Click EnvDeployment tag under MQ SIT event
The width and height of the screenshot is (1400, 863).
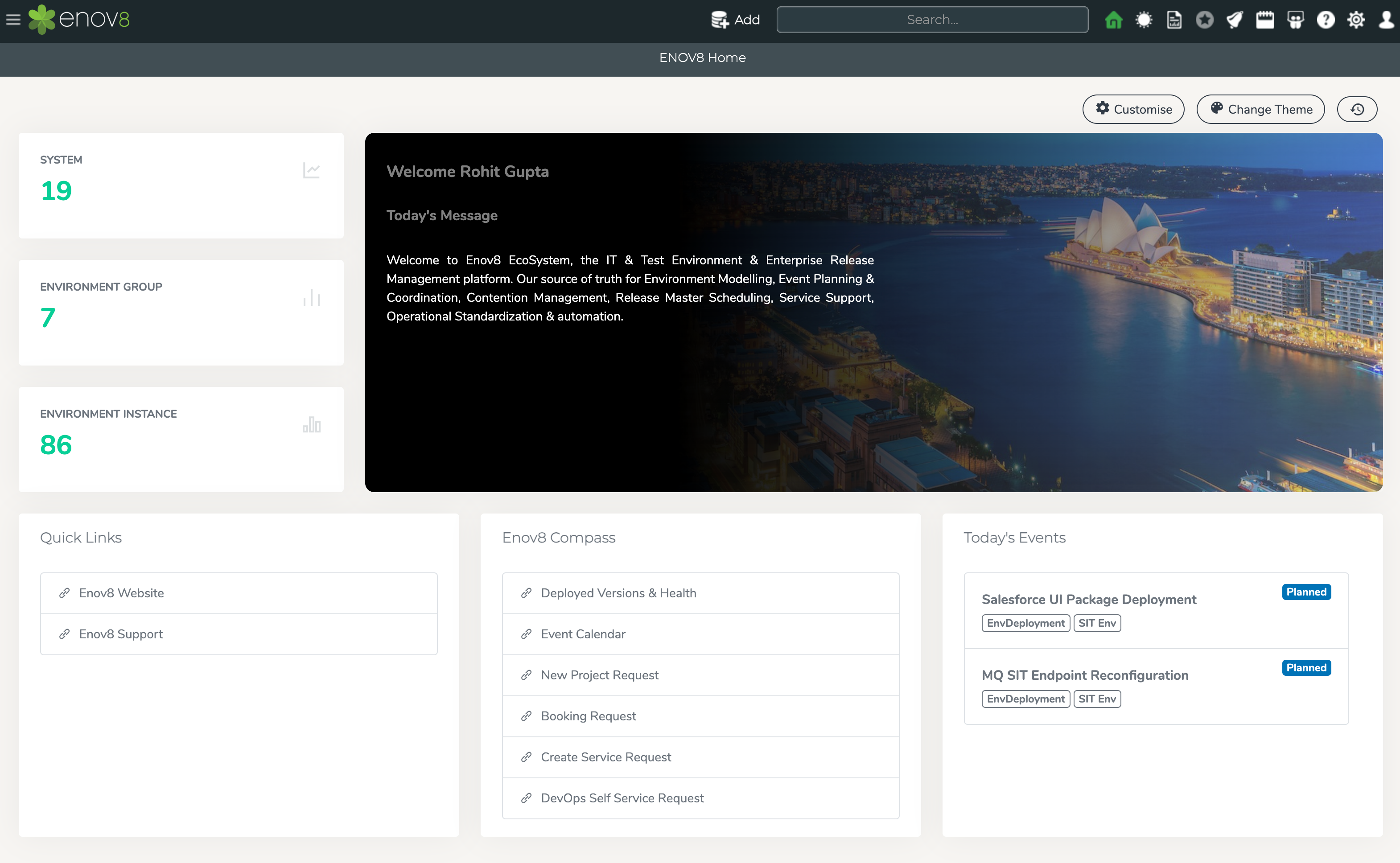(x=1025, y=699)
